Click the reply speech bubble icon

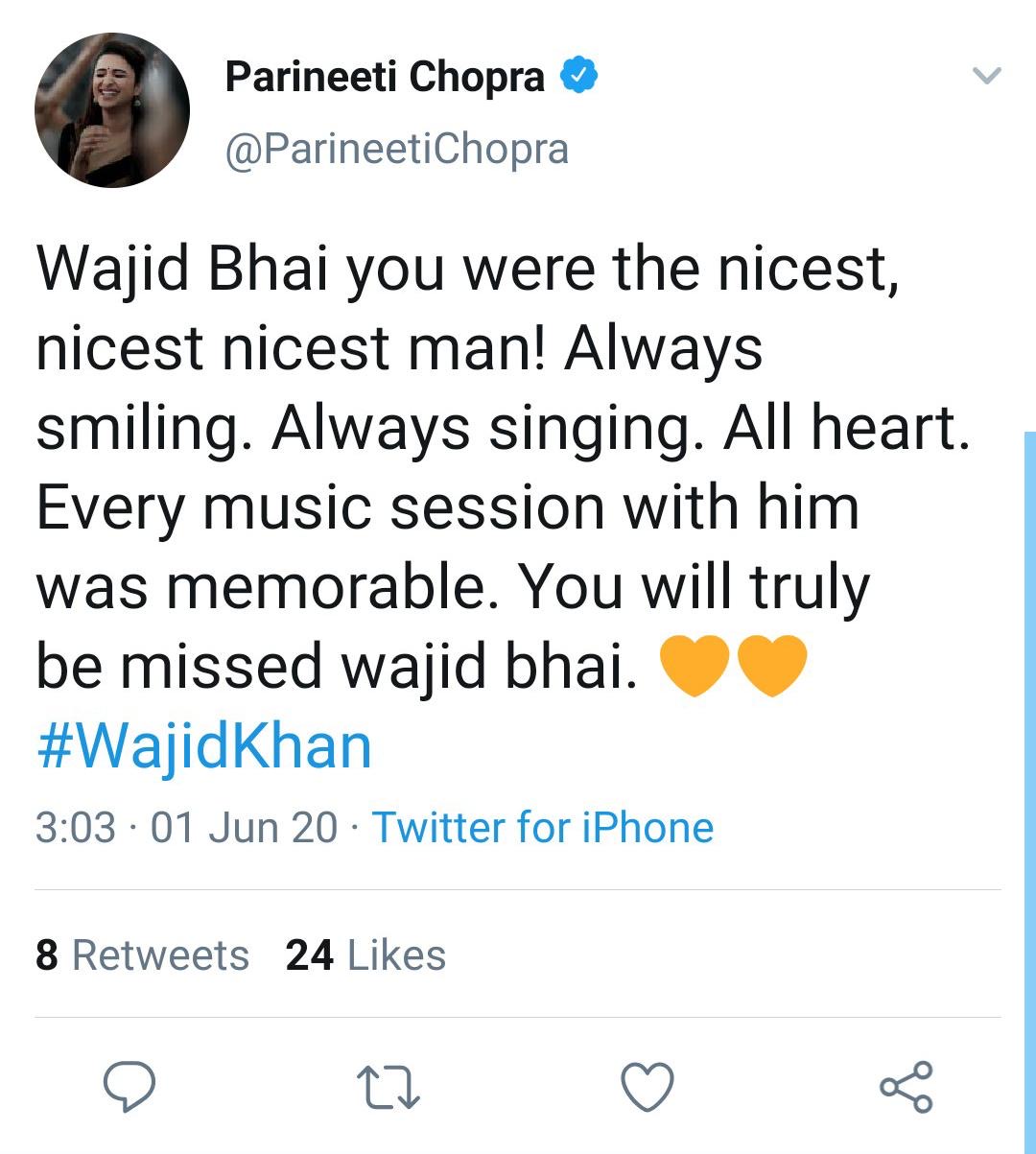pos(129,1087)
